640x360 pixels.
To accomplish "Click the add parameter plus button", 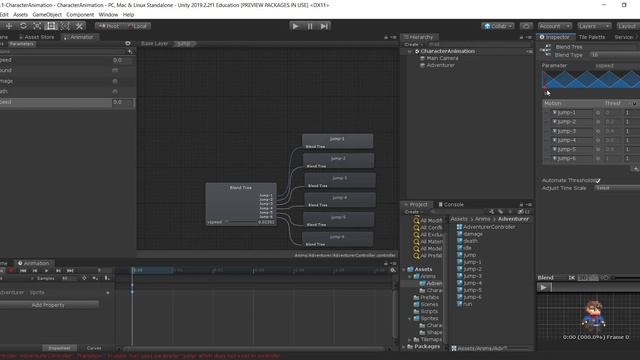I will coord(130,52).
